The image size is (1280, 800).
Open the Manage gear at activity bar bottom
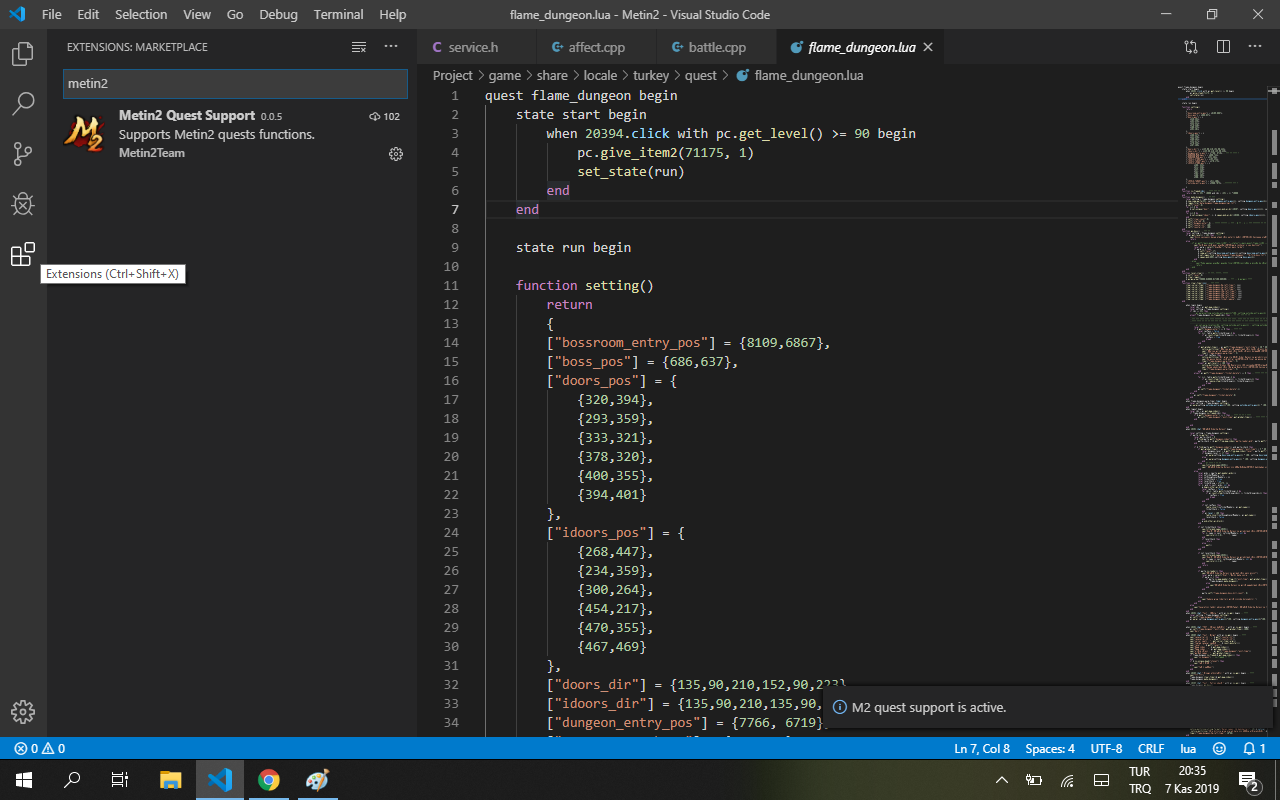pyautogui.click(x=22, y=711)
